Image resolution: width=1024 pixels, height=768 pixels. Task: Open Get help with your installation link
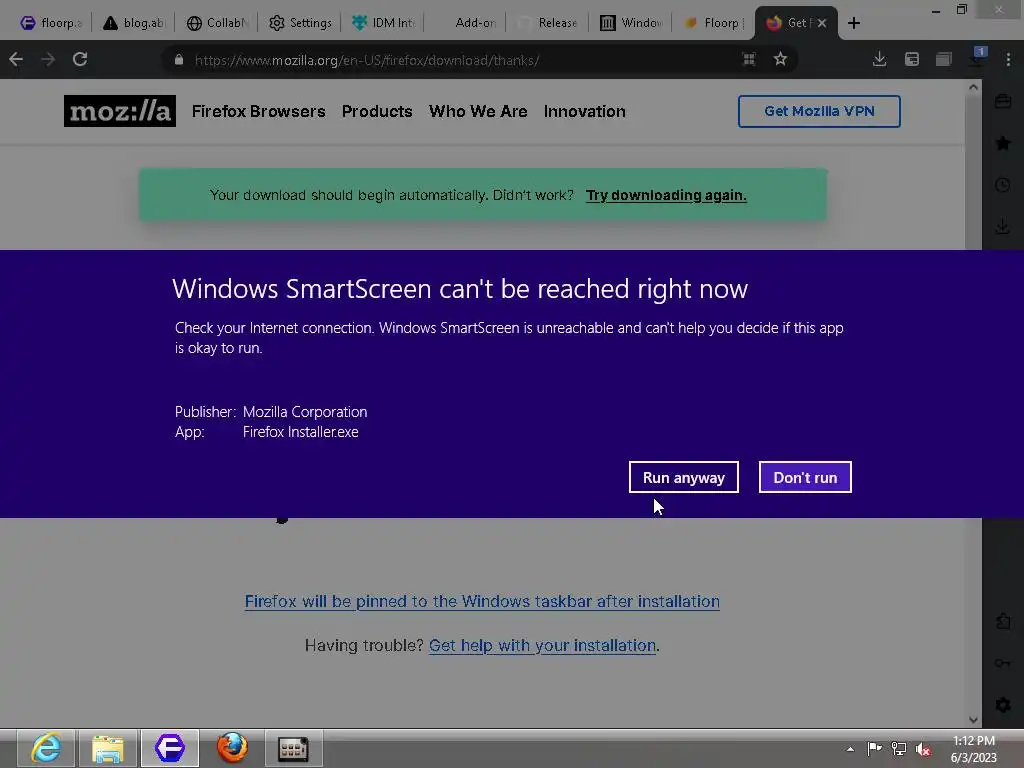[x=542, y=645]
